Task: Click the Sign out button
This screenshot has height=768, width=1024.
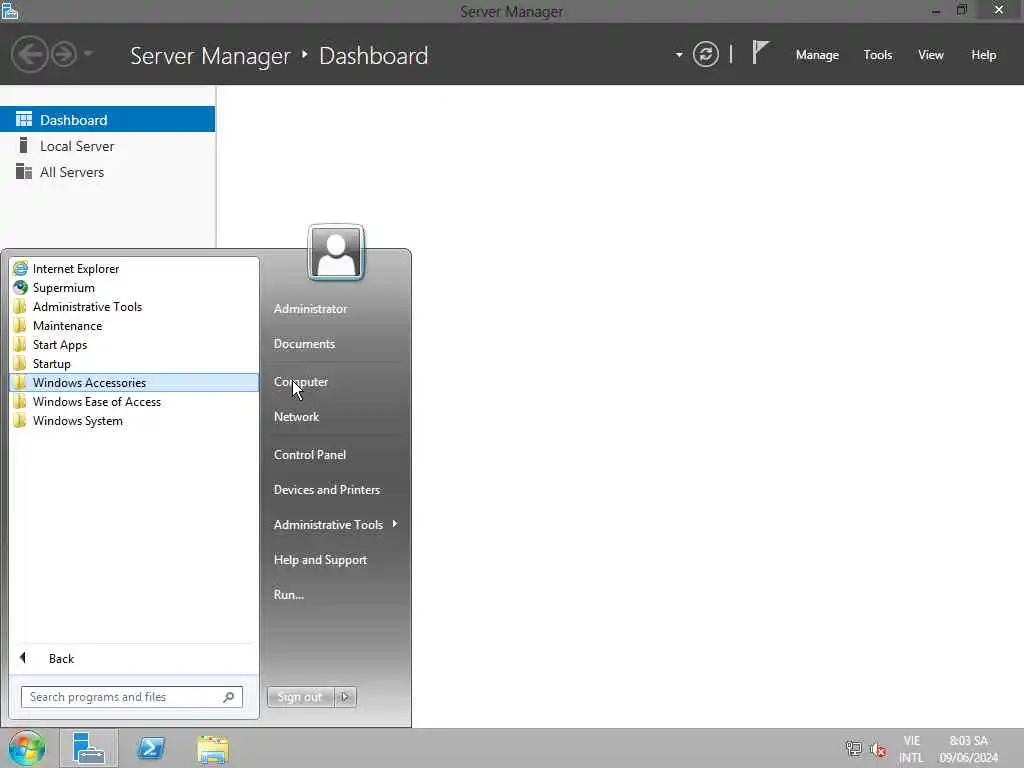Action: tap(300, 697)
